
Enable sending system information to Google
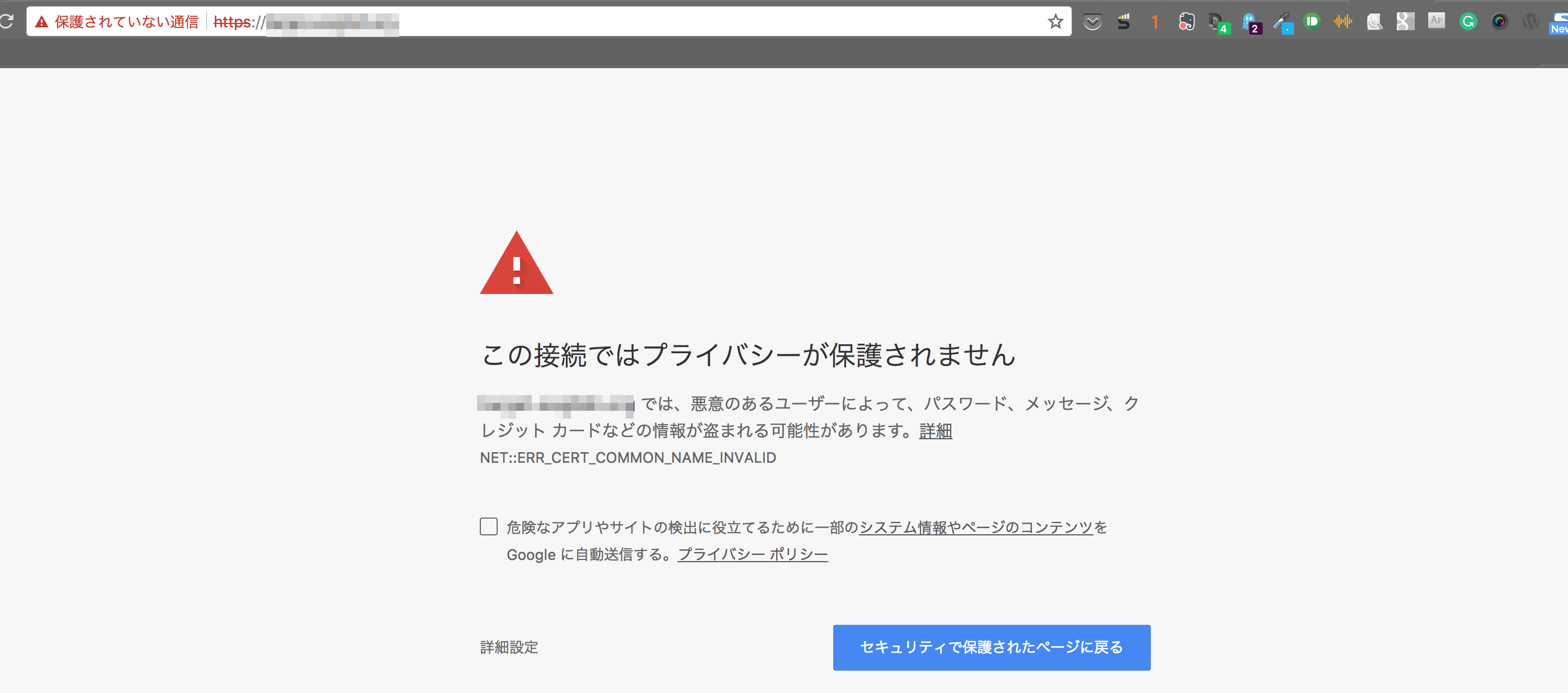click(x=489, y=527)
